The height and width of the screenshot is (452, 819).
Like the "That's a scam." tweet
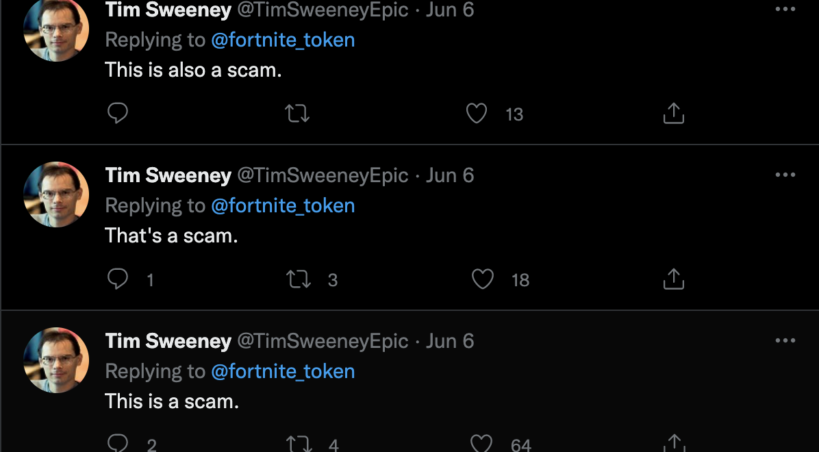pyautogui.click(x=483, y=279)
